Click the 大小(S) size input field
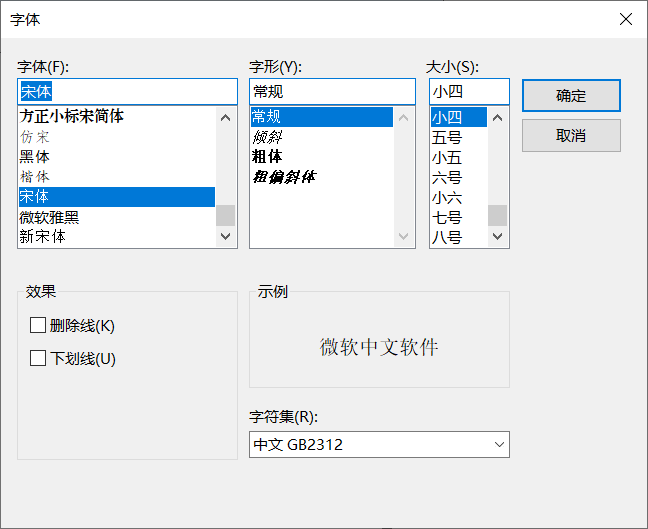The width and height of the screenshot is (648, 529). (469, 91)
